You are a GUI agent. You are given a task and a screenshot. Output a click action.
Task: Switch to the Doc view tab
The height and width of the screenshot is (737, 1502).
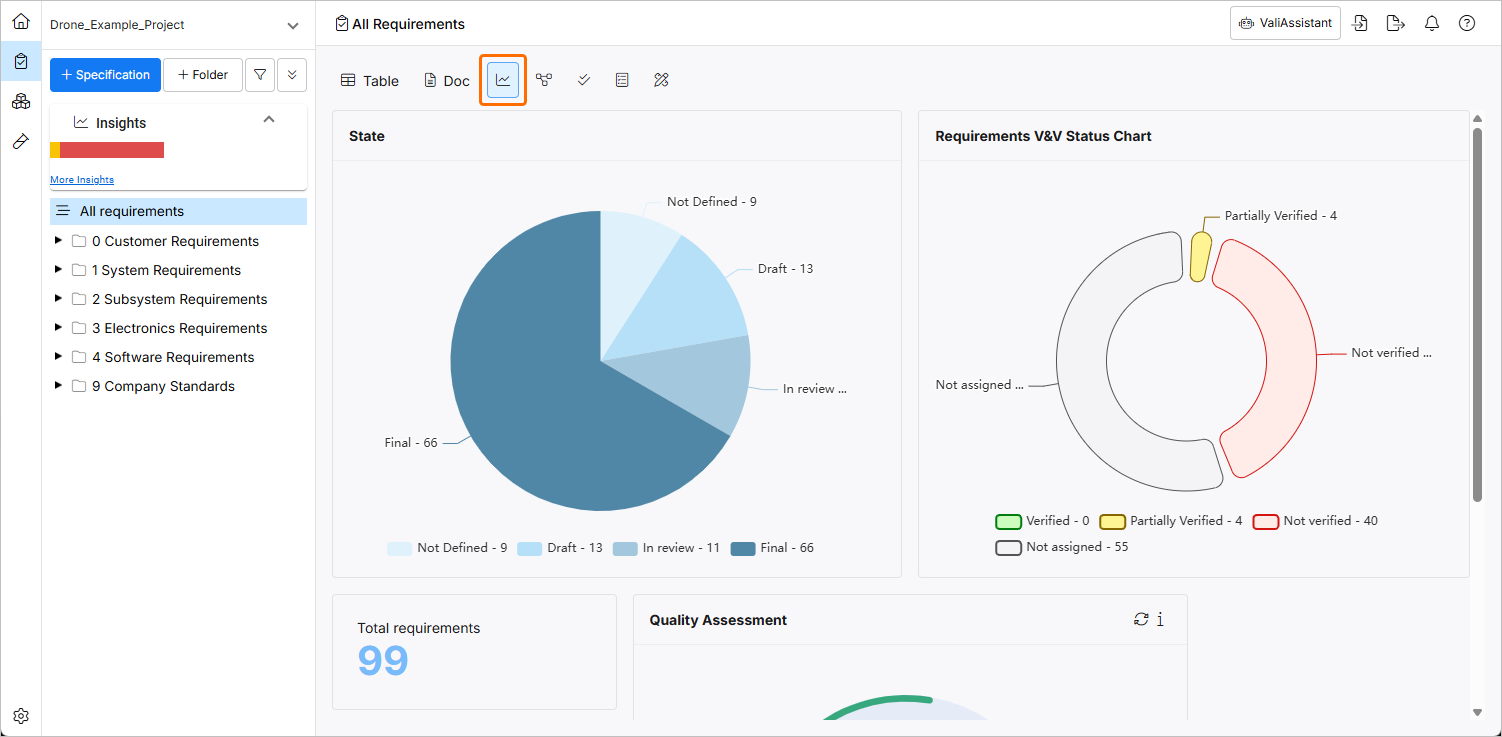tap(447, 81)
